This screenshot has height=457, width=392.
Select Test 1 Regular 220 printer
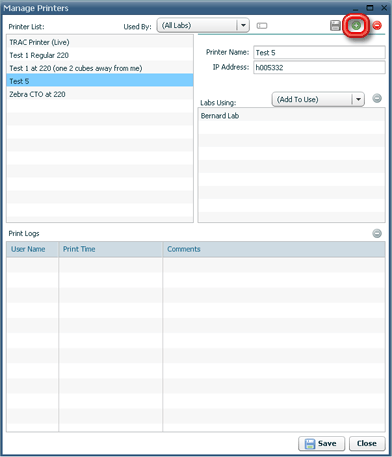click(x=100, y=55)
